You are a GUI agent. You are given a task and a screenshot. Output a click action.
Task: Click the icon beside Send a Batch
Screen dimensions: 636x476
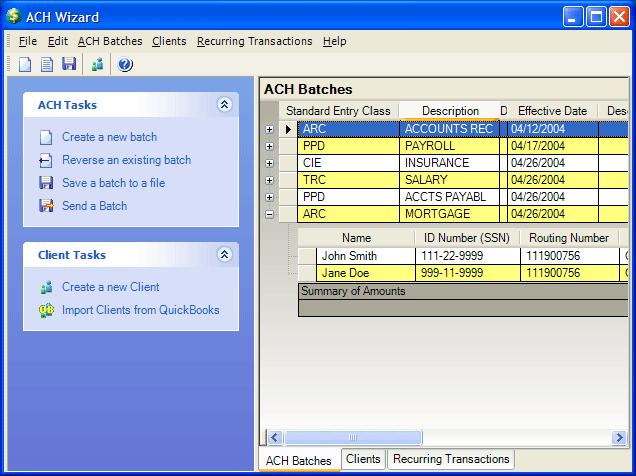tap(46, 206)
